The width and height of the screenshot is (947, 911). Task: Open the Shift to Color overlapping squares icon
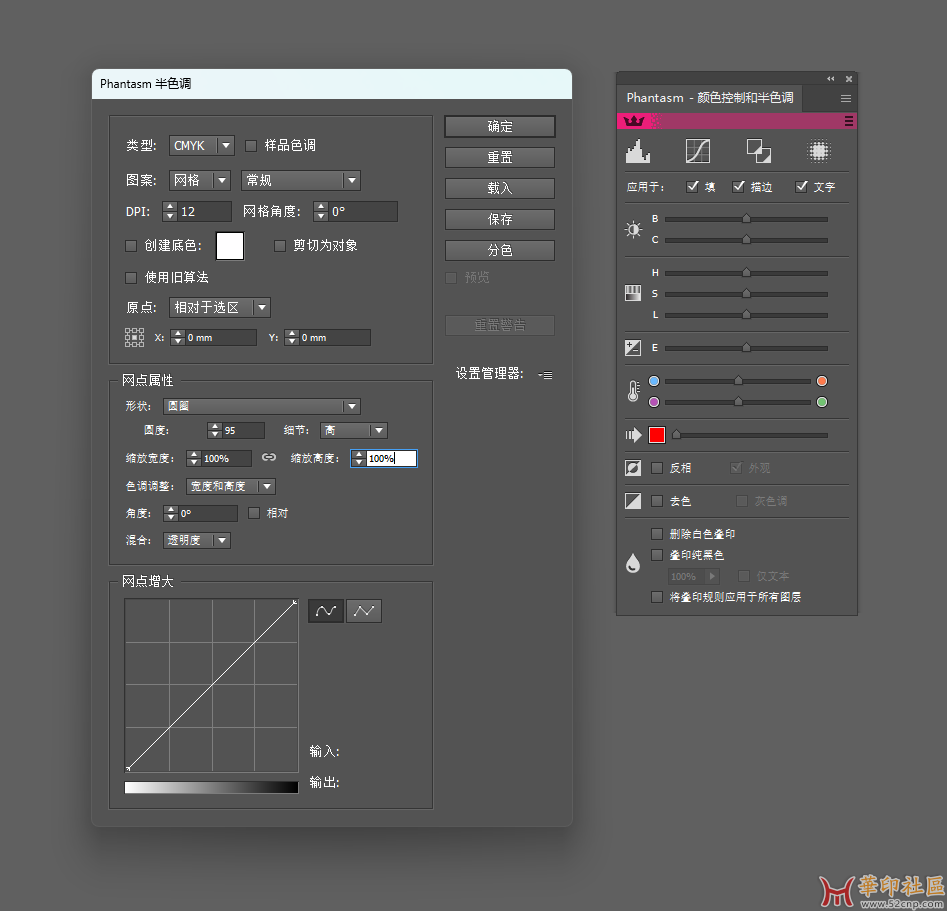pos(759,151)
